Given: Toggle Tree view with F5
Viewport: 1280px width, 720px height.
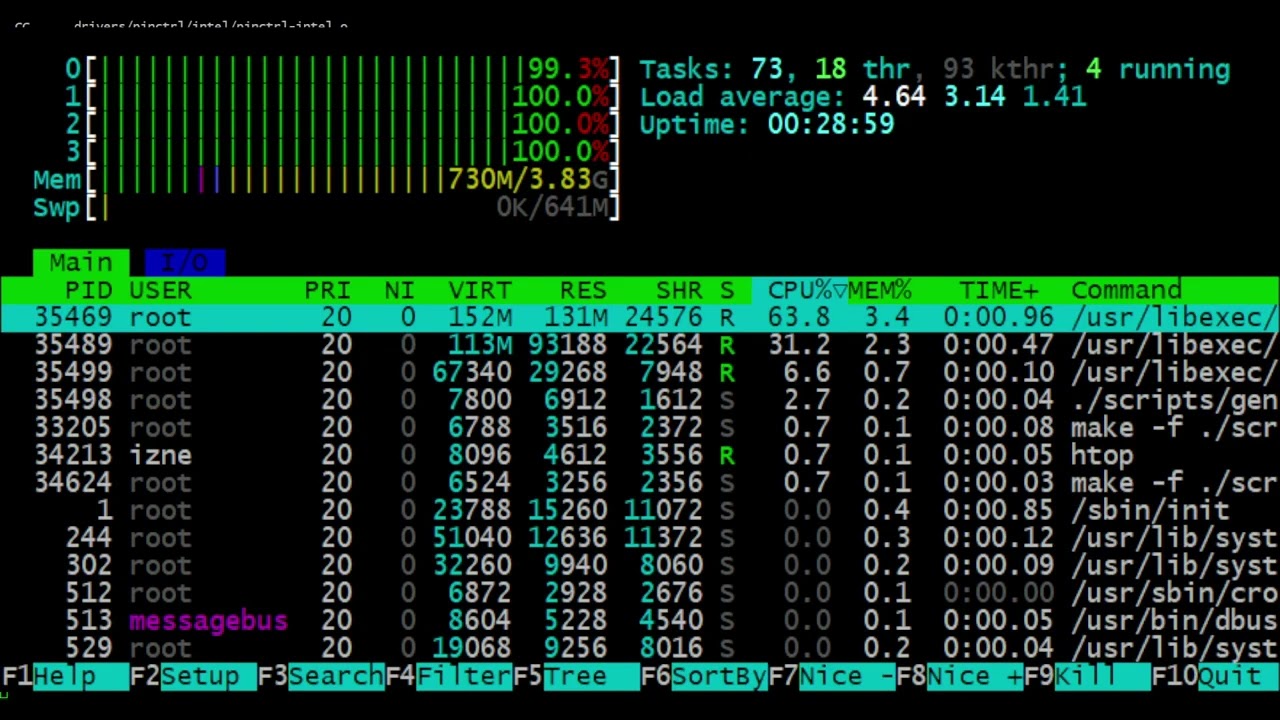Looking at the screenshot, I should pos(576,676).
